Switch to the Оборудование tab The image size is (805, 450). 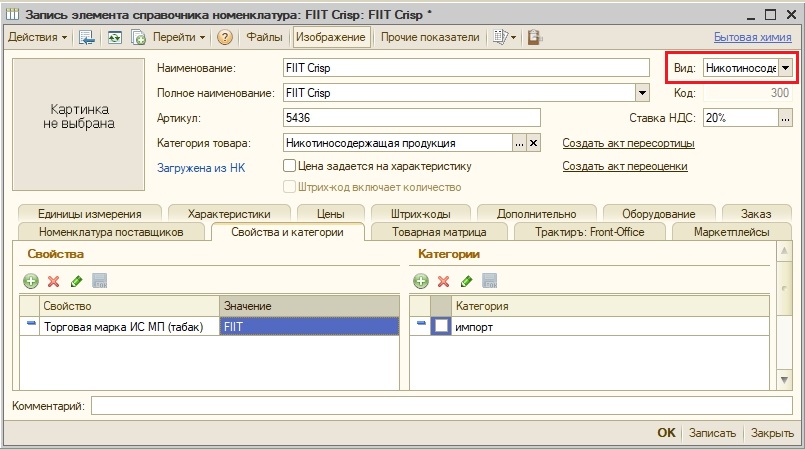[x=659, y=213]
